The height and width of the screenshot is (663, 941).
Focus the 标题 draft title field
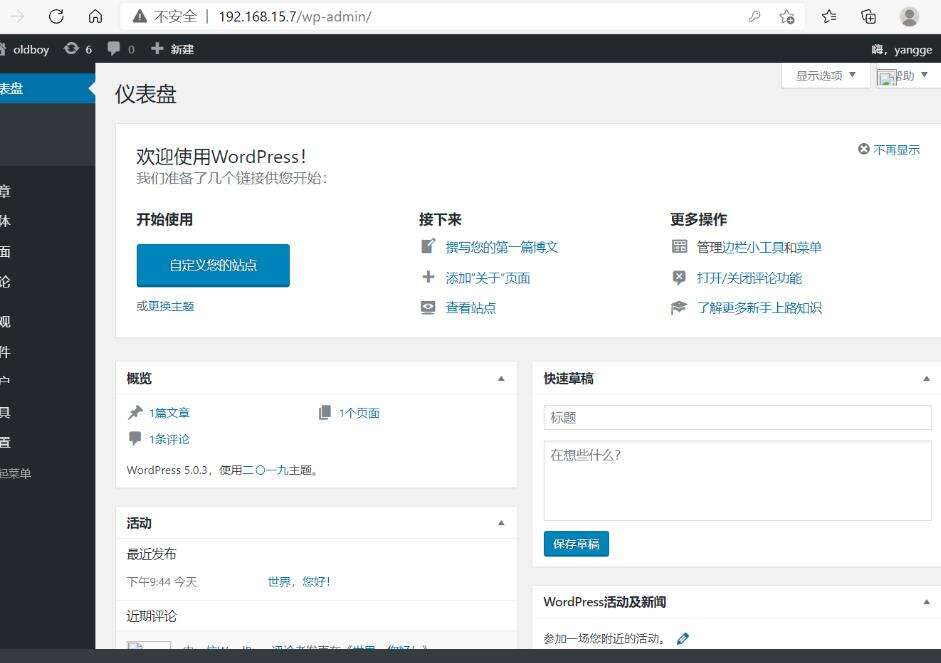(x=738, y=418)
